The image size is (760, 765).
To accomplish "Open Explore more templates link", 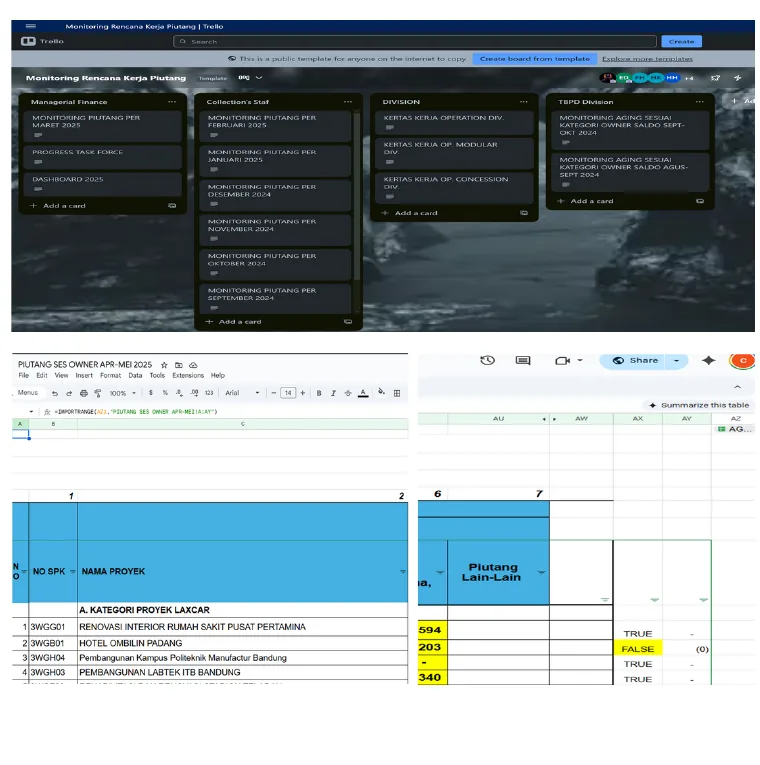I will pos(647,59).
